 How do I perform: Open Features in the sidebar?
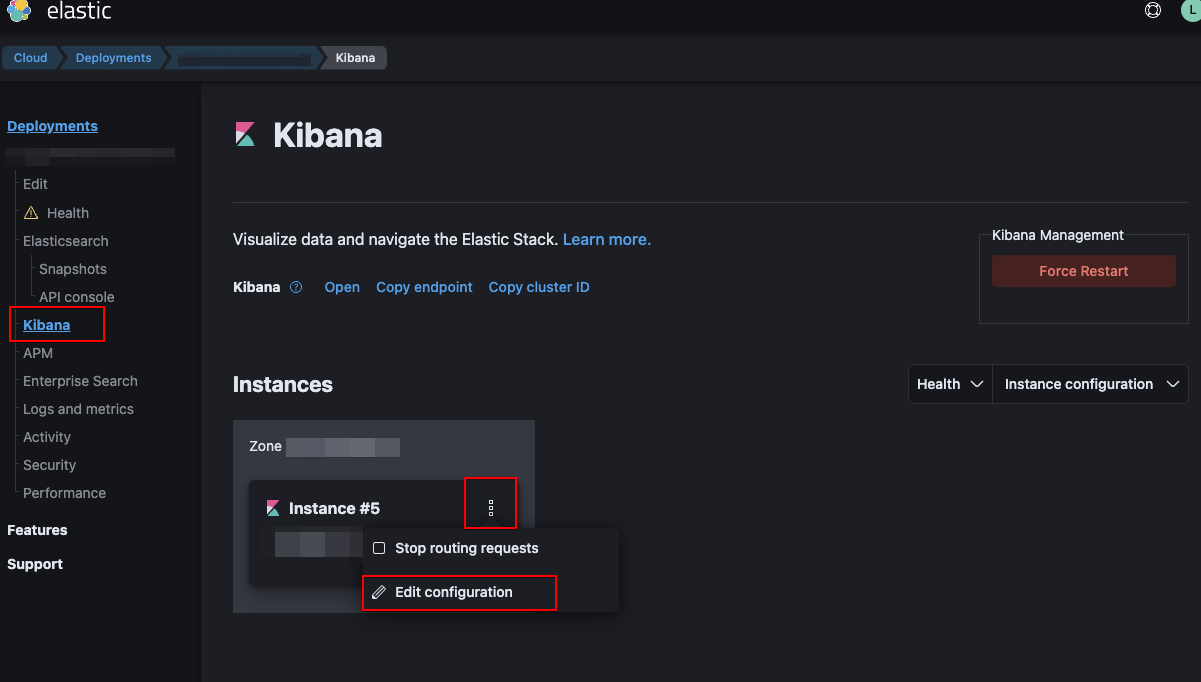(x=37, y=530)
